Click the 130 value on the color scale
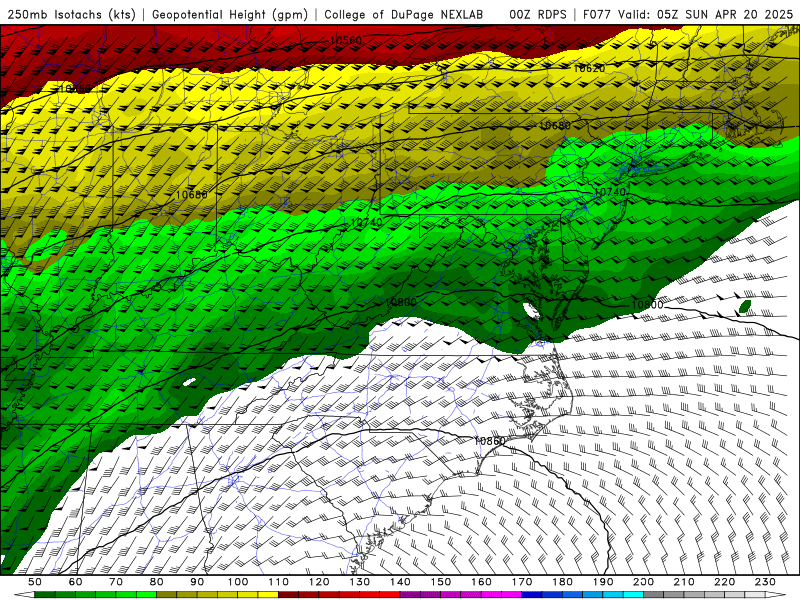The height and width of the screenshot is (600, 800). [x=359, y=582]
